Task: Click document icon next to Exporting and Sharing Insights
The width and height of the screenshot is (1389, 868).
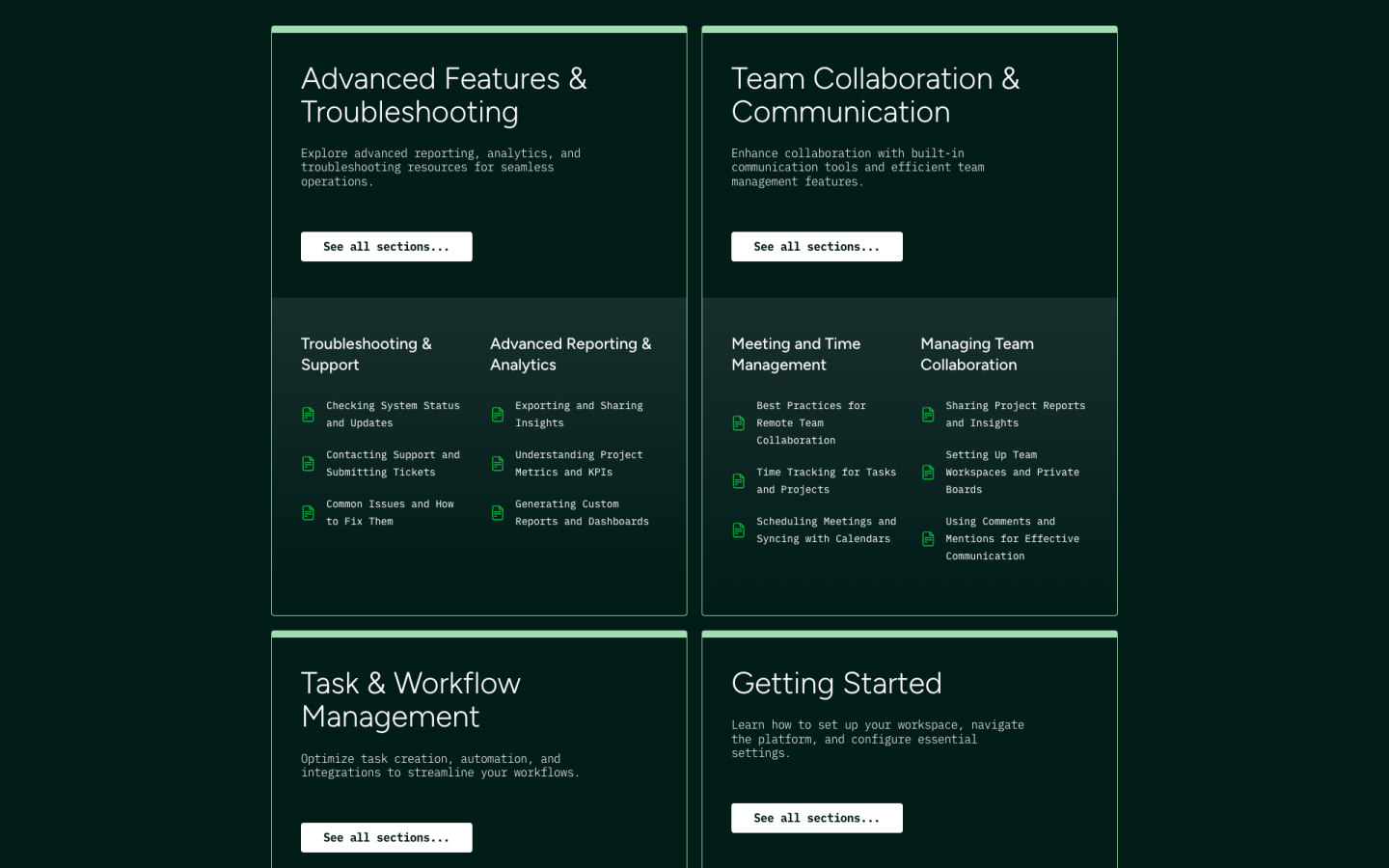Action: tap(498, 415)
